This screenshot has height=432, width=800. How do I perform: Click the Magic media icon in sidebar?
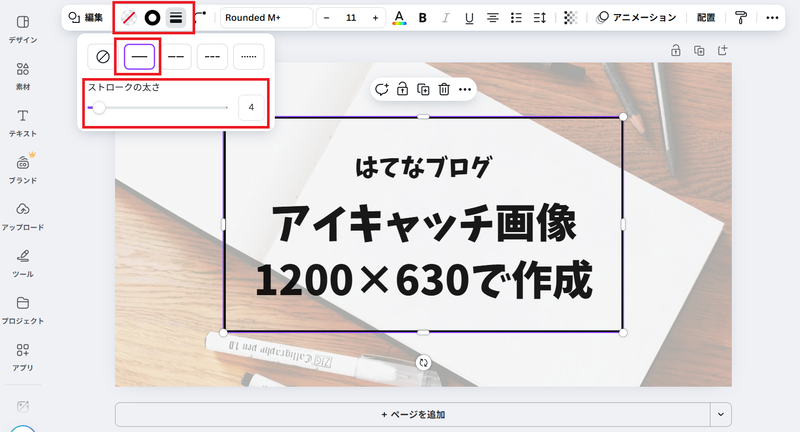click(22, 406)
